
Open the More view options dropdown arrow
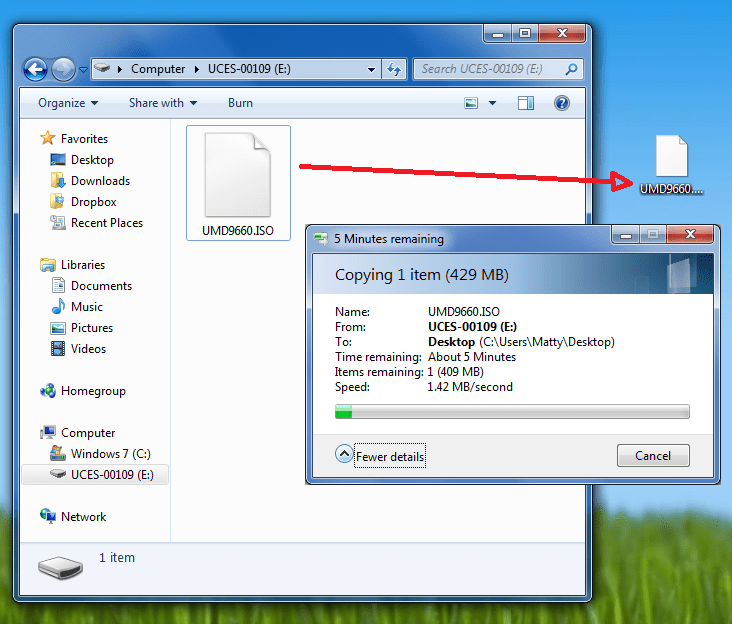[x=493, y=103]
